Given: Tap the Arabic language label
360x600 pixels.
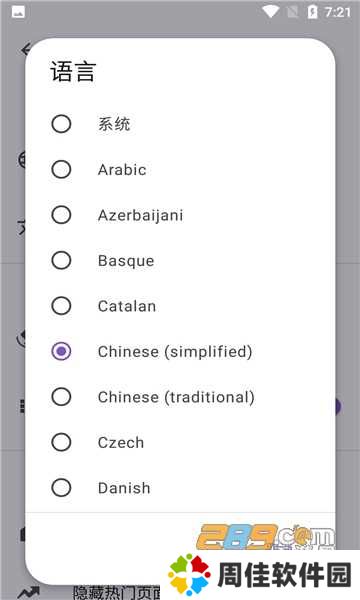Looking at the screenshot, I should click(x=122, y=170).
